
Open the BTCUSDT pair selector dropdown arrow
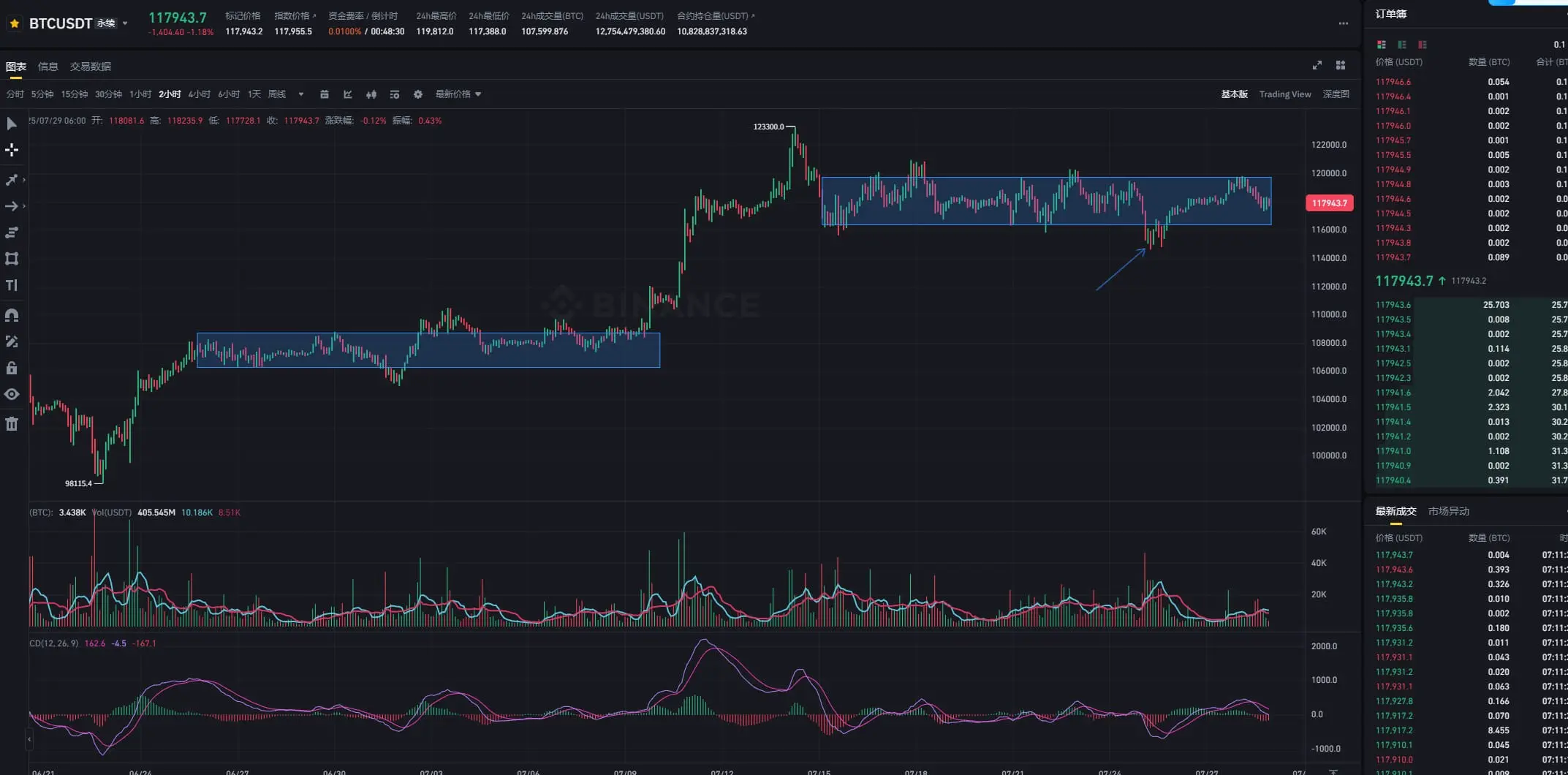click(125, 23)
